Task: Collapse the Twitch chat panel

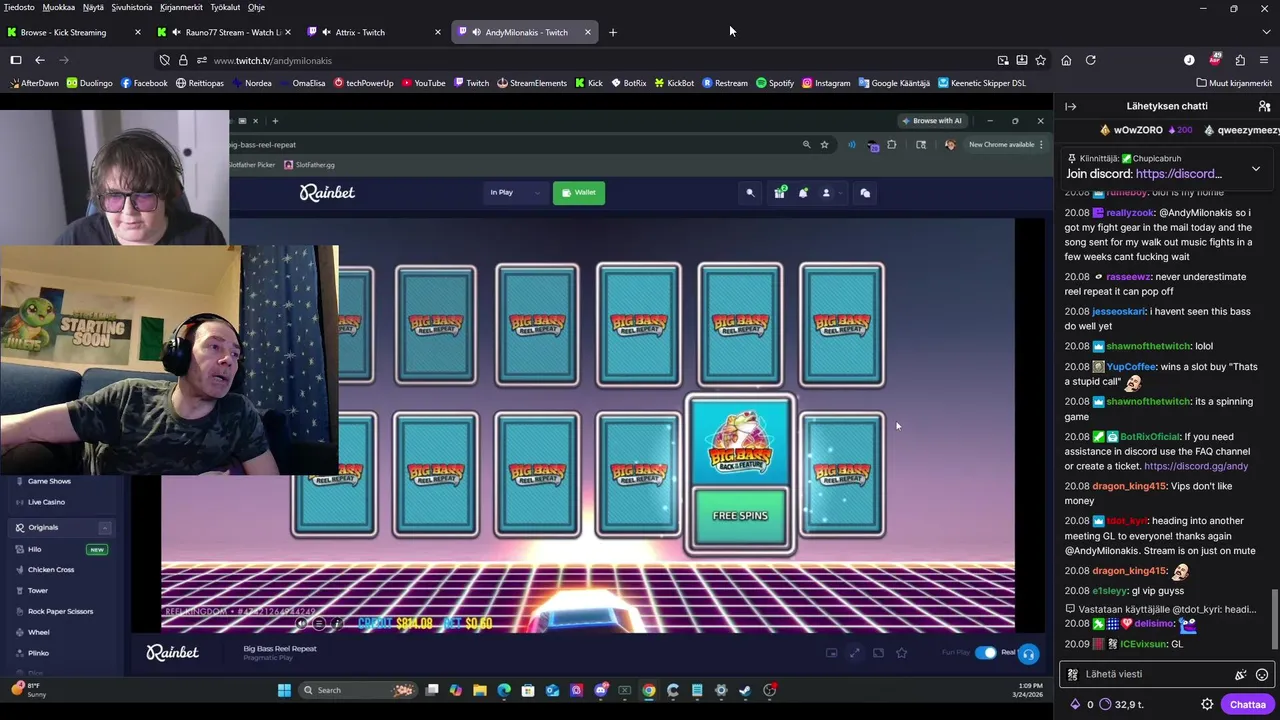Action: (x=1070, y=106)
